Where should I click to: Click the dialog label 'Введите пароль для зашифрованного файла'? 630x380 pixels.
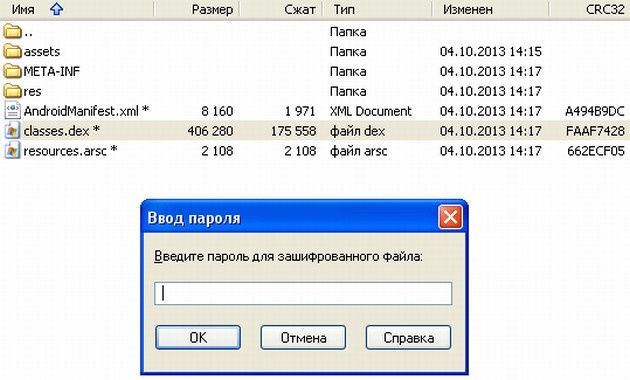point(288,256)
